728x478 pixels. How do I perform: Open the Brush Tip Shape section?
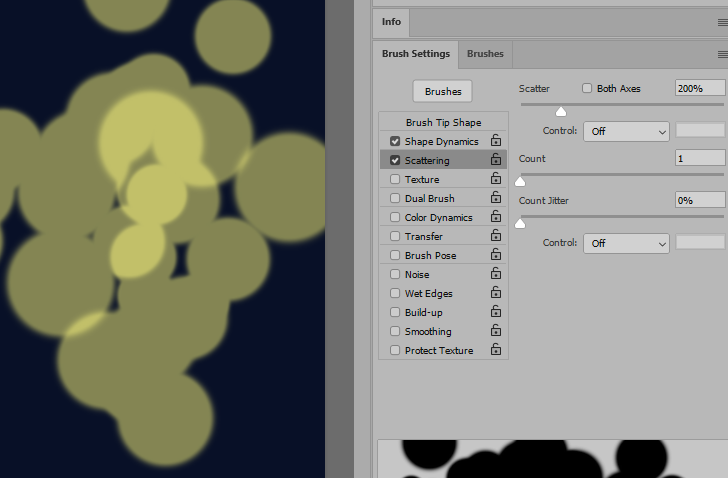tap(443, 123)
